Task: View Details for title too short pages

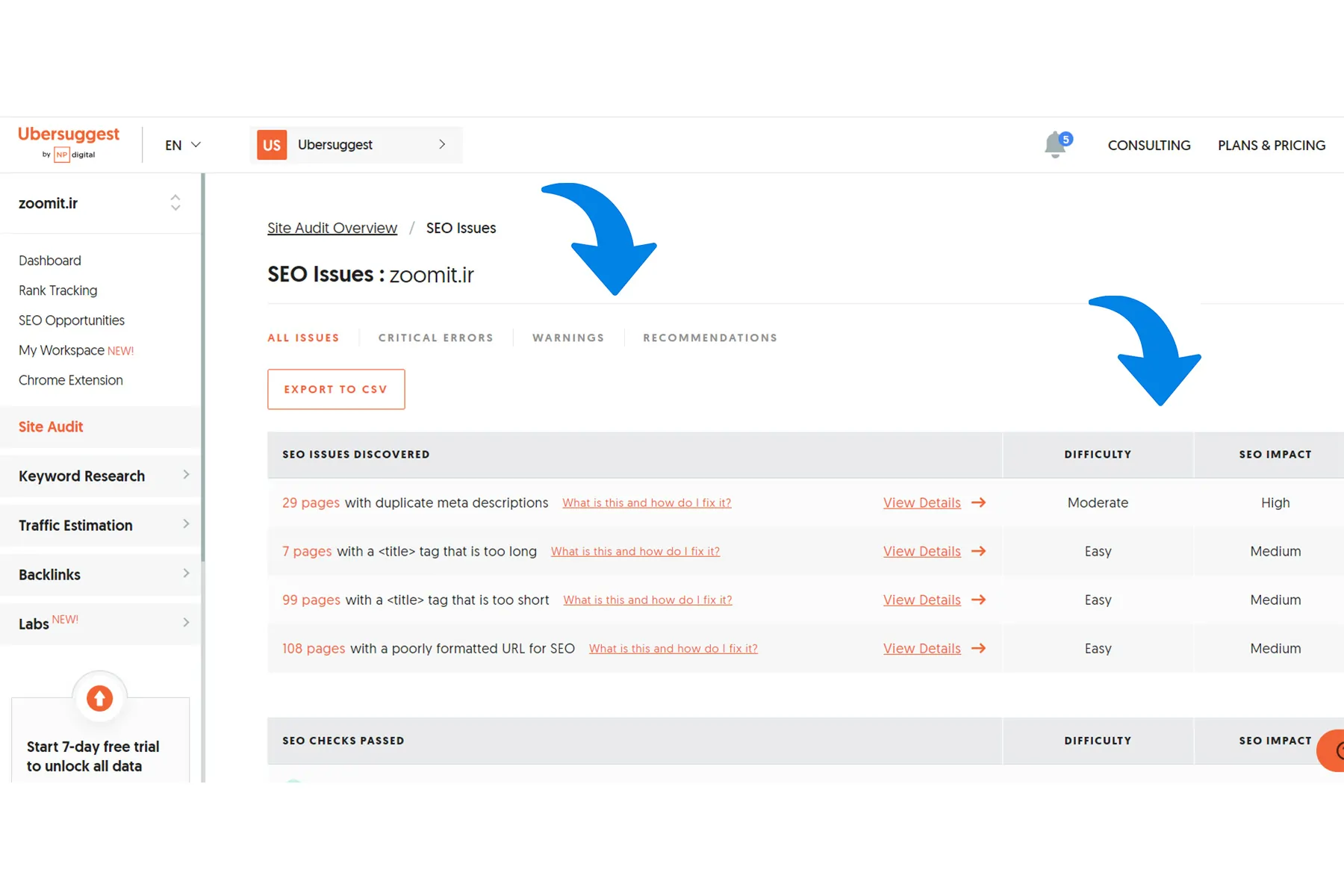Action: pos(921,600)
